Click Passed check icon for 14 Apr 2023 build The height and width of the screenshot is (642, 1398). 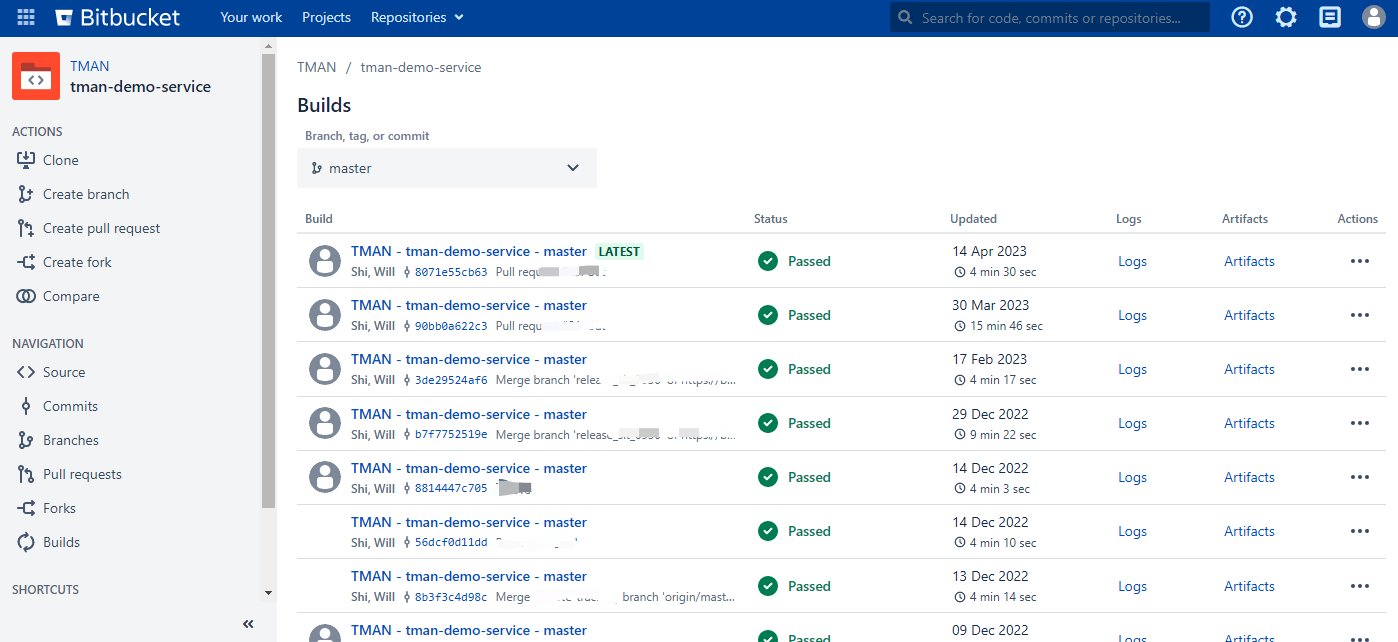point(768,261)
